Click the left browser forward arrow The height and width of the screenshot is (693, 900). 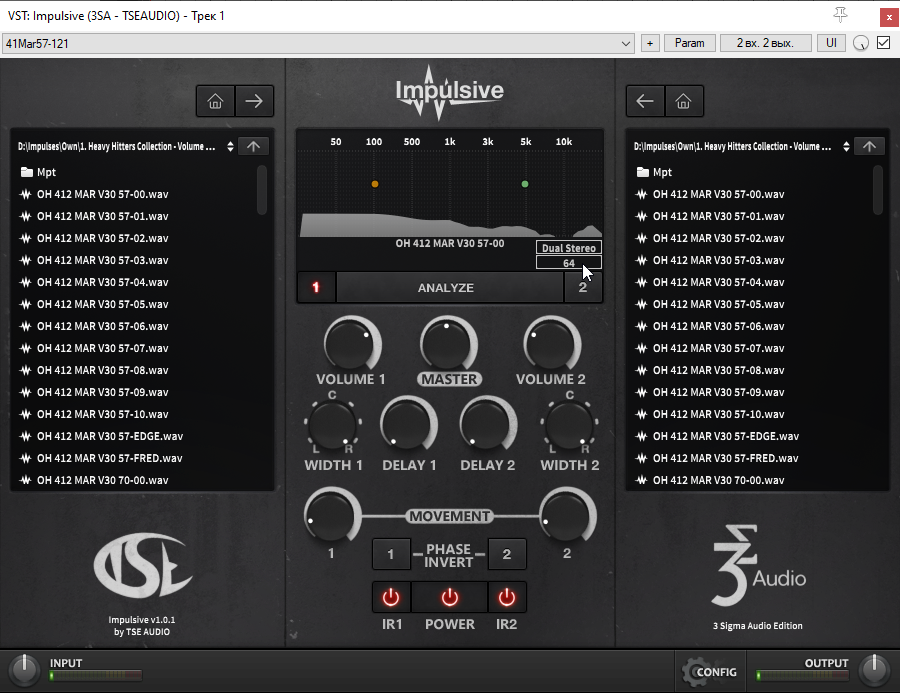(254, 101)
